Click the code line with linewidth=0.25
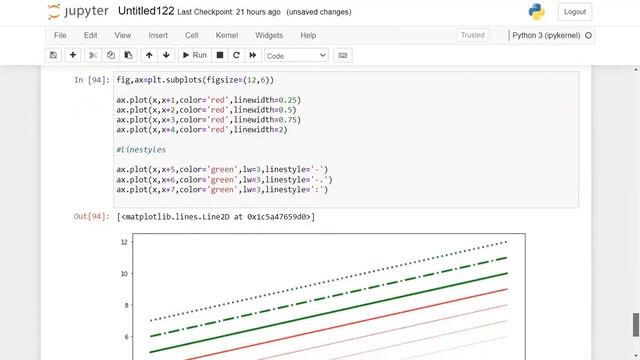 [209, 100]
